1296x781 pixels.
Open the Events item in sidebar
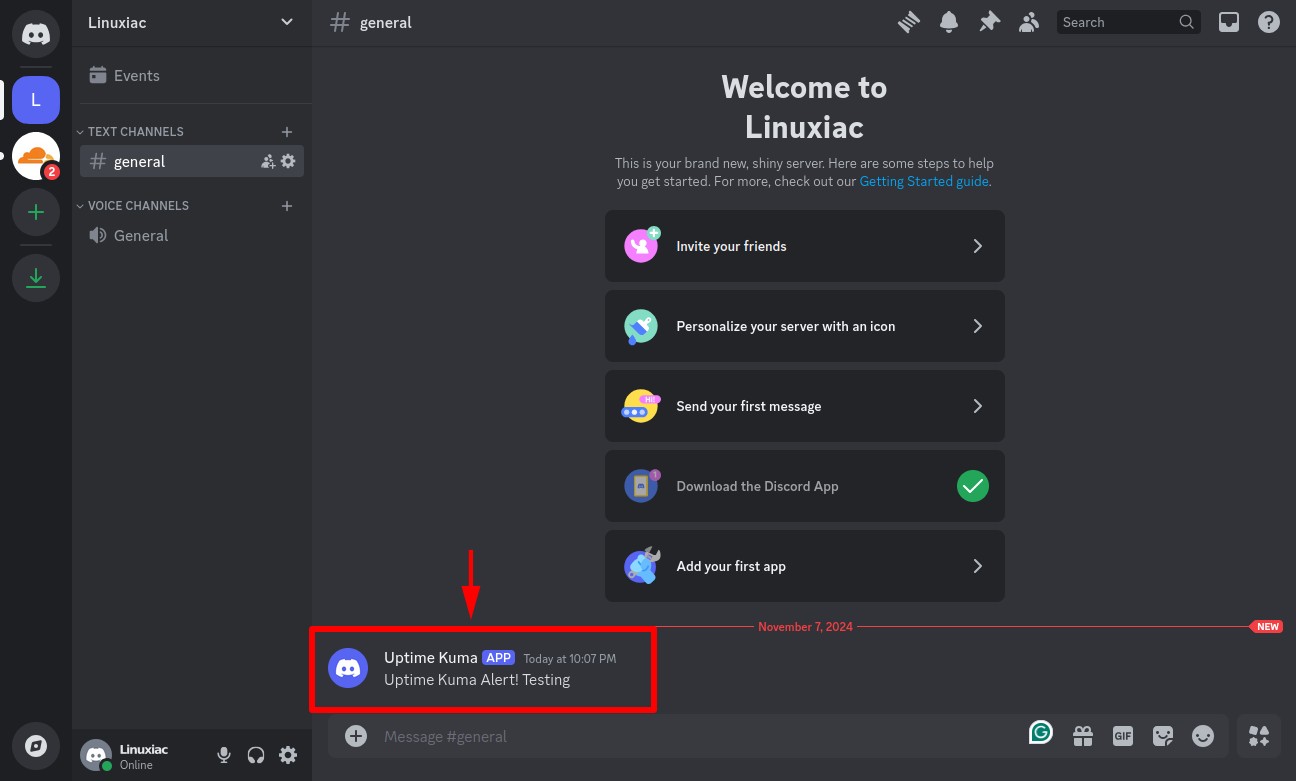pos(191,75)
